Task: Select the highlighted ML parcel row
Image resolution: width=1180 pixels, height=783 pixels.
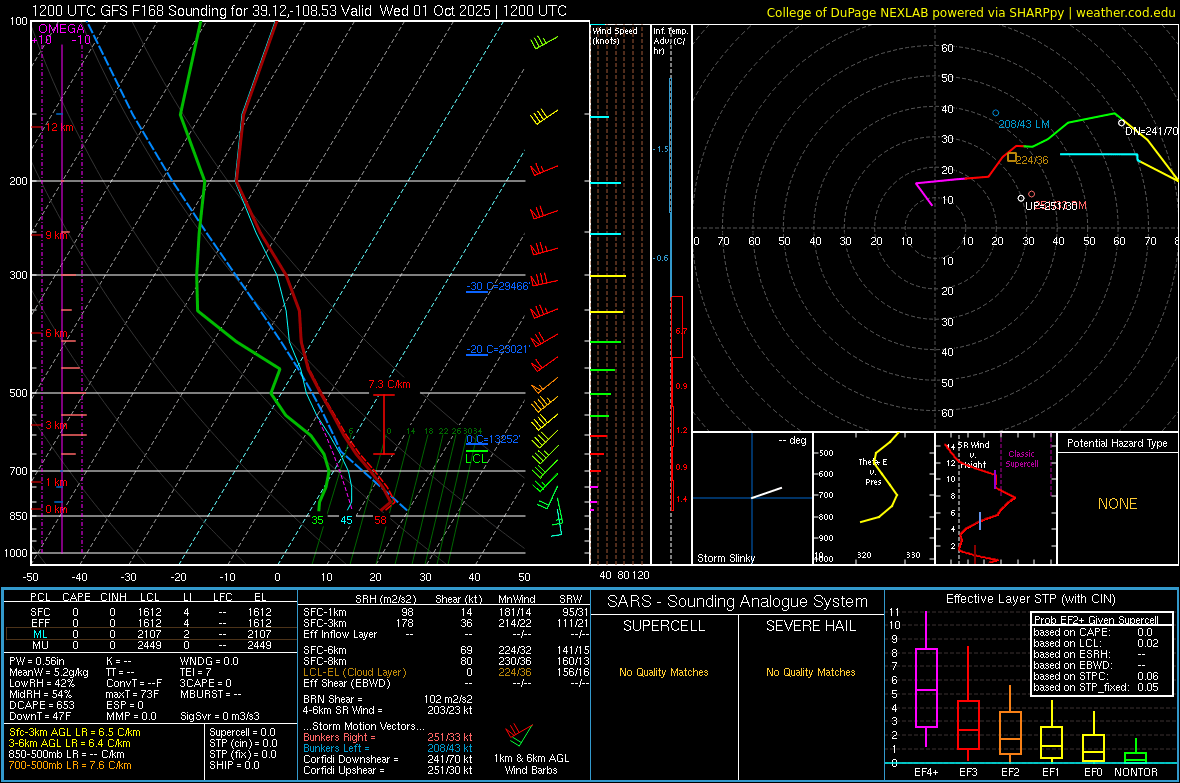Action: click(151, 634)
